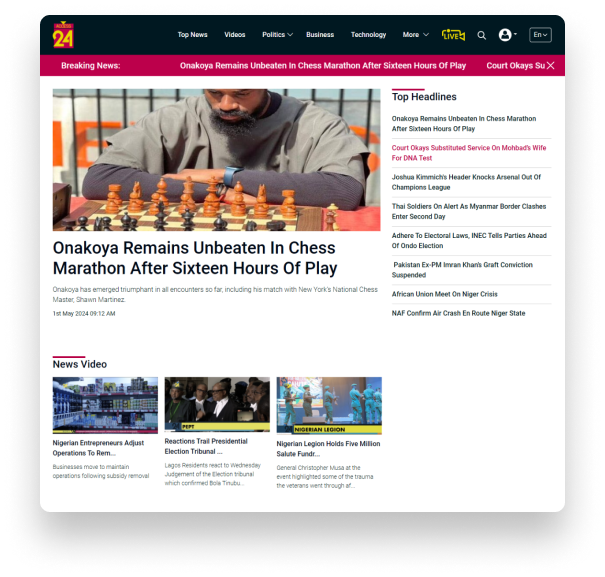Read Court Okays Substituted Service headline

469,153
